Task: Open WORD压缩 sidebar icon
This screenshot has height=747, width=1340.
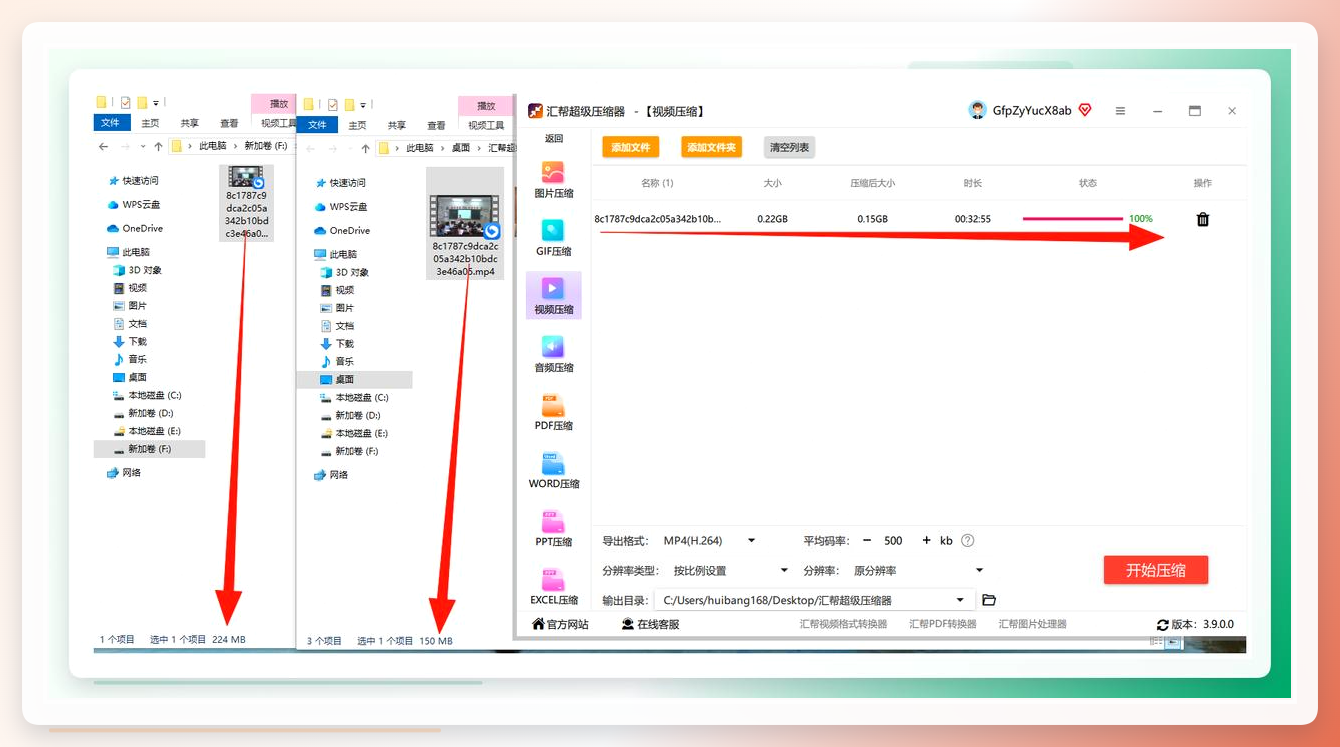Action: click(553, 470)
